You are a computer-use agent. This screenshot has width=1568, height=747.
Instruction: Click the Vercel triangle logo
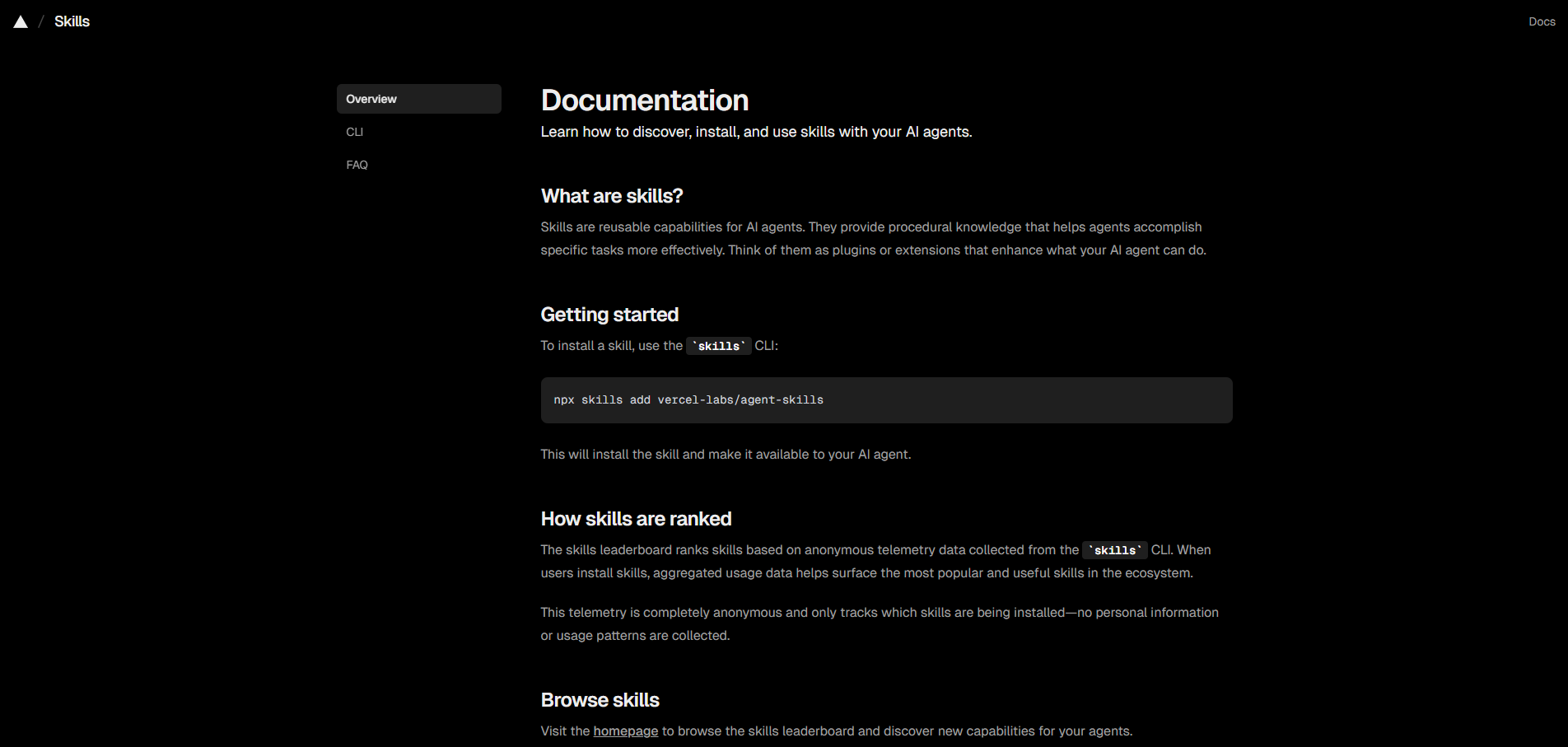click(21, 22)
